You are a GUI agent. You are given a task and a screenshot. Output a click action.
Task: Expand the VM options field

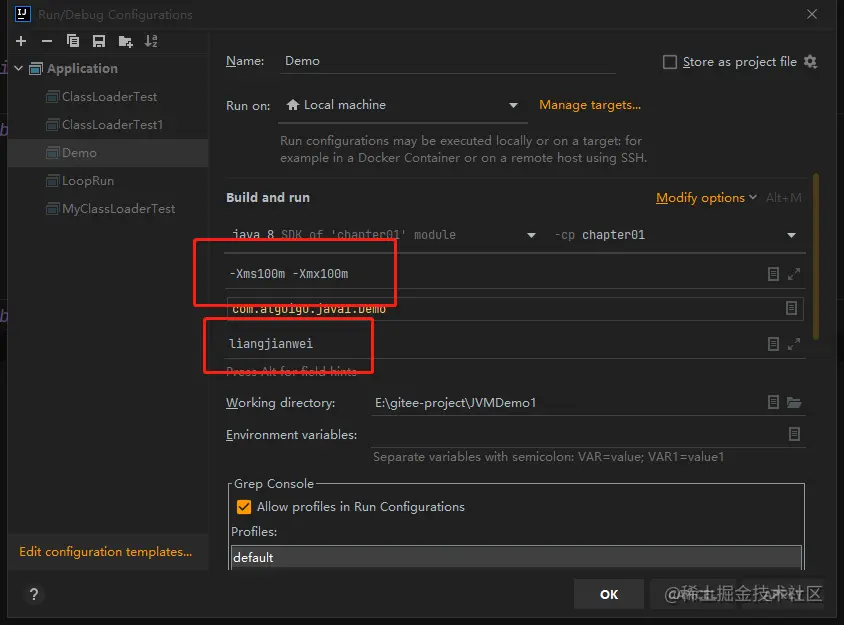pos(793,274)
